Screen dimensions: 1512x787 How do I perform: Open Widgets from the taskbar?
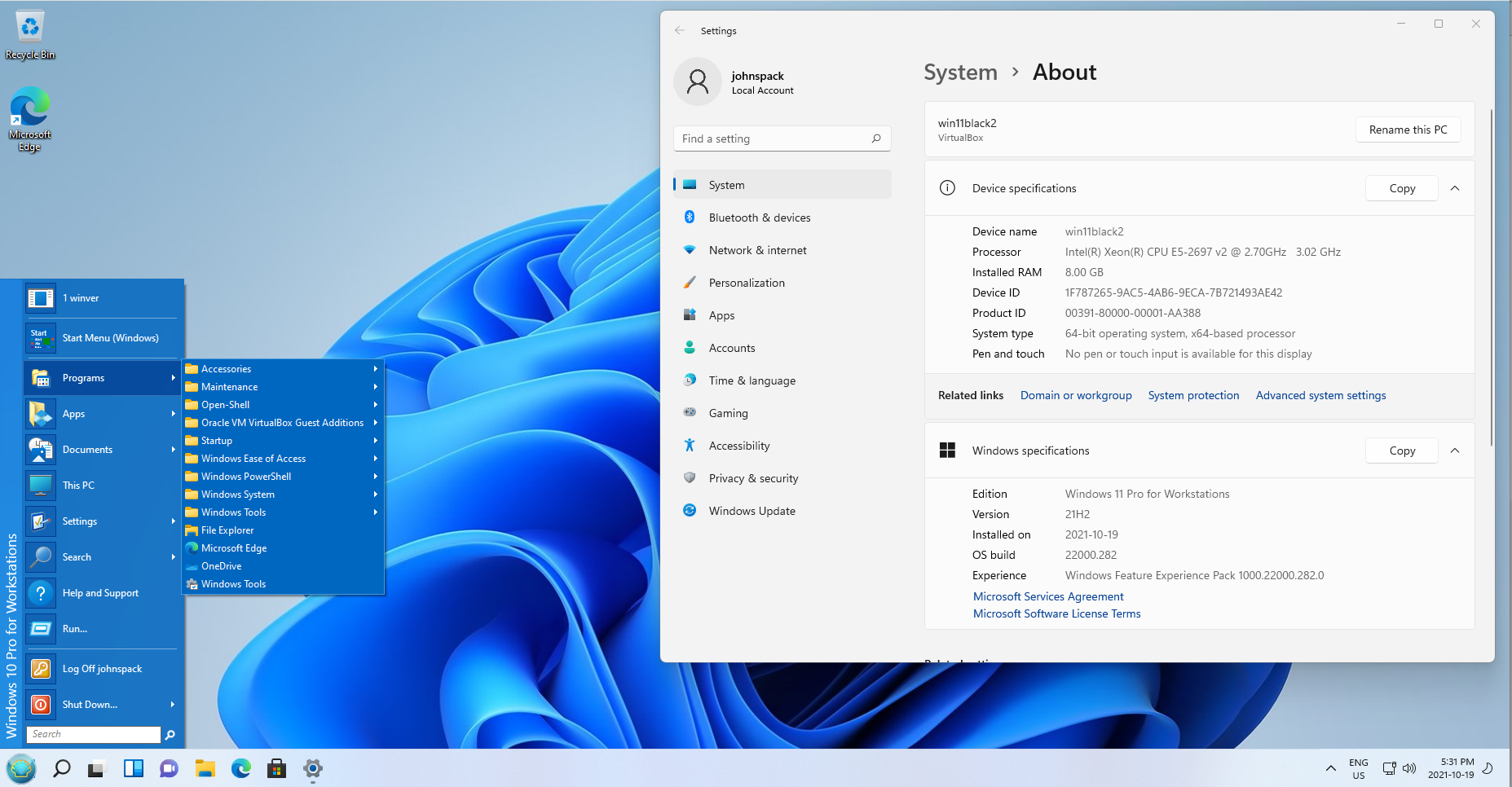tap(133, 768)
